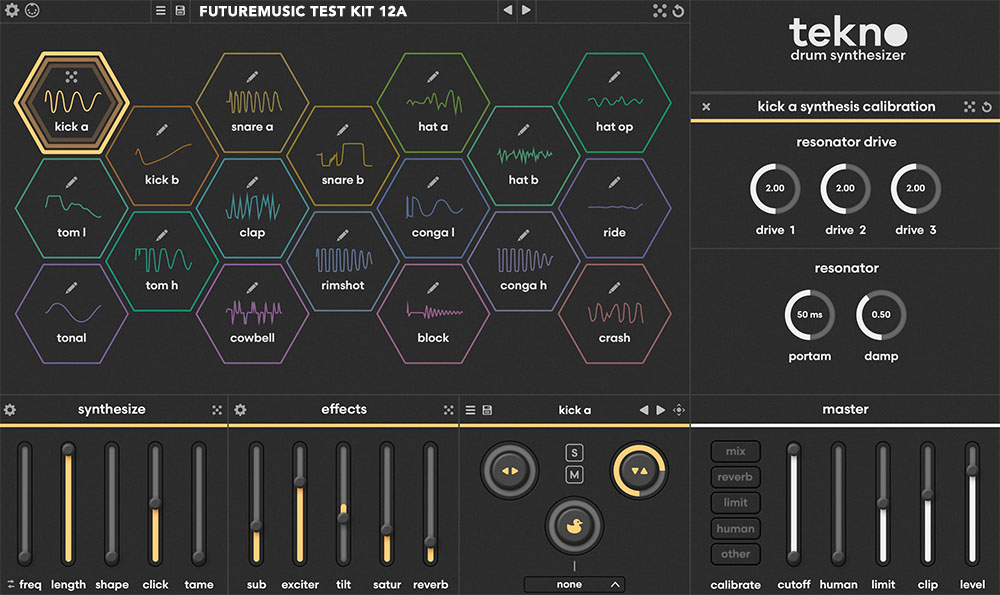Image resolution: width=1000 pixels, height=595 pixels.
Task: Reset the calibration panel values
Action: pyautogui.click(x=987, y=107)
